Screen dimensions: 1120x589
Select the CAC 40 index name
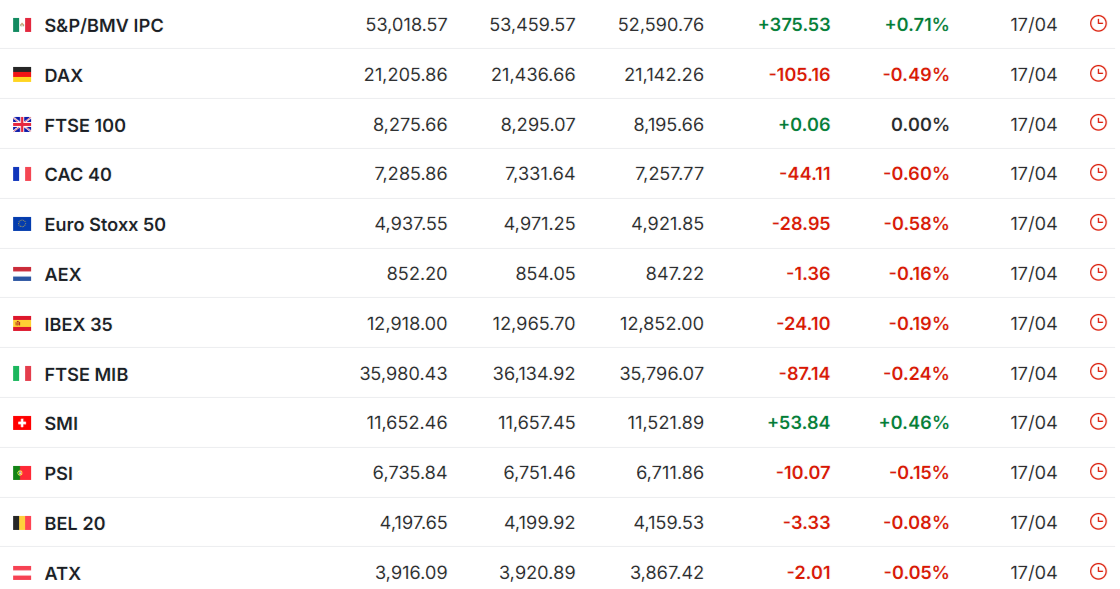(x=78, y=175)
